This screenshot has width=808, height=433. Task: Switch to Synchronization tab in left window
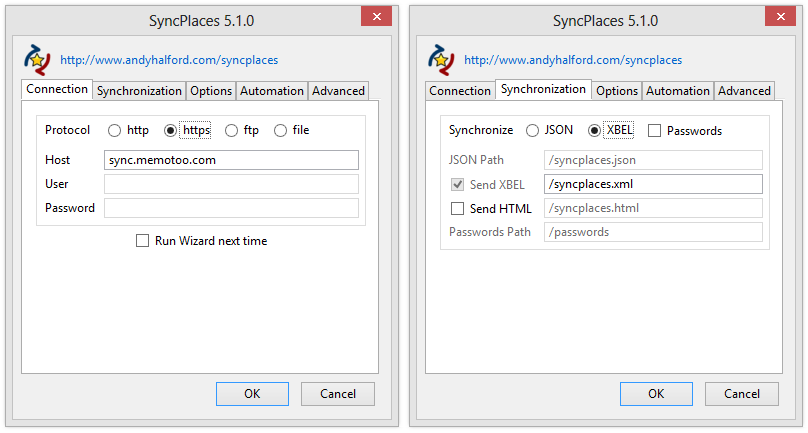click(x=139, y=91)
